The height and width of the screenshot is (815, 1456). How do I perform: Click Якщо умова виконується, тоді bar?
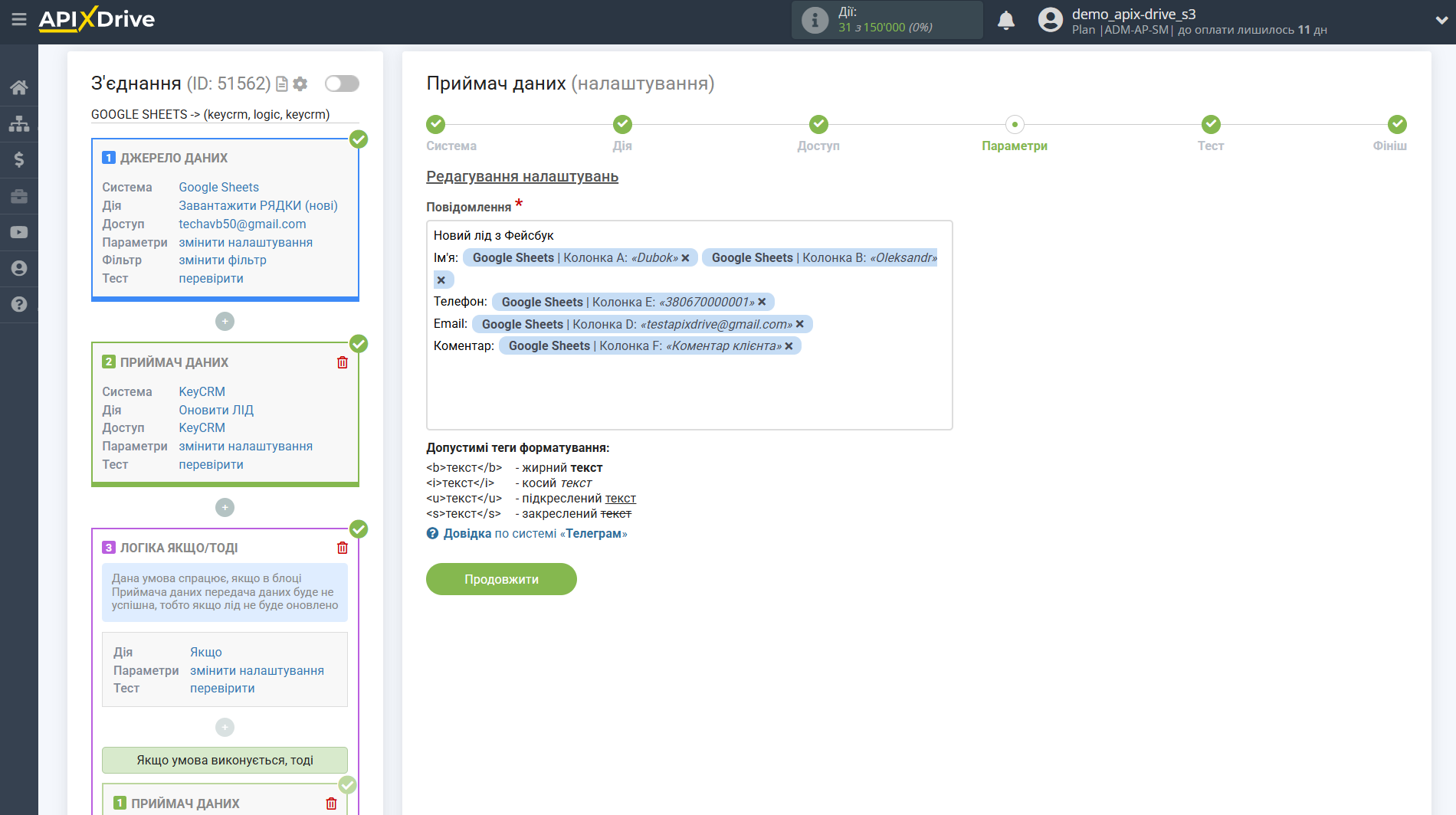coord(225,760)
